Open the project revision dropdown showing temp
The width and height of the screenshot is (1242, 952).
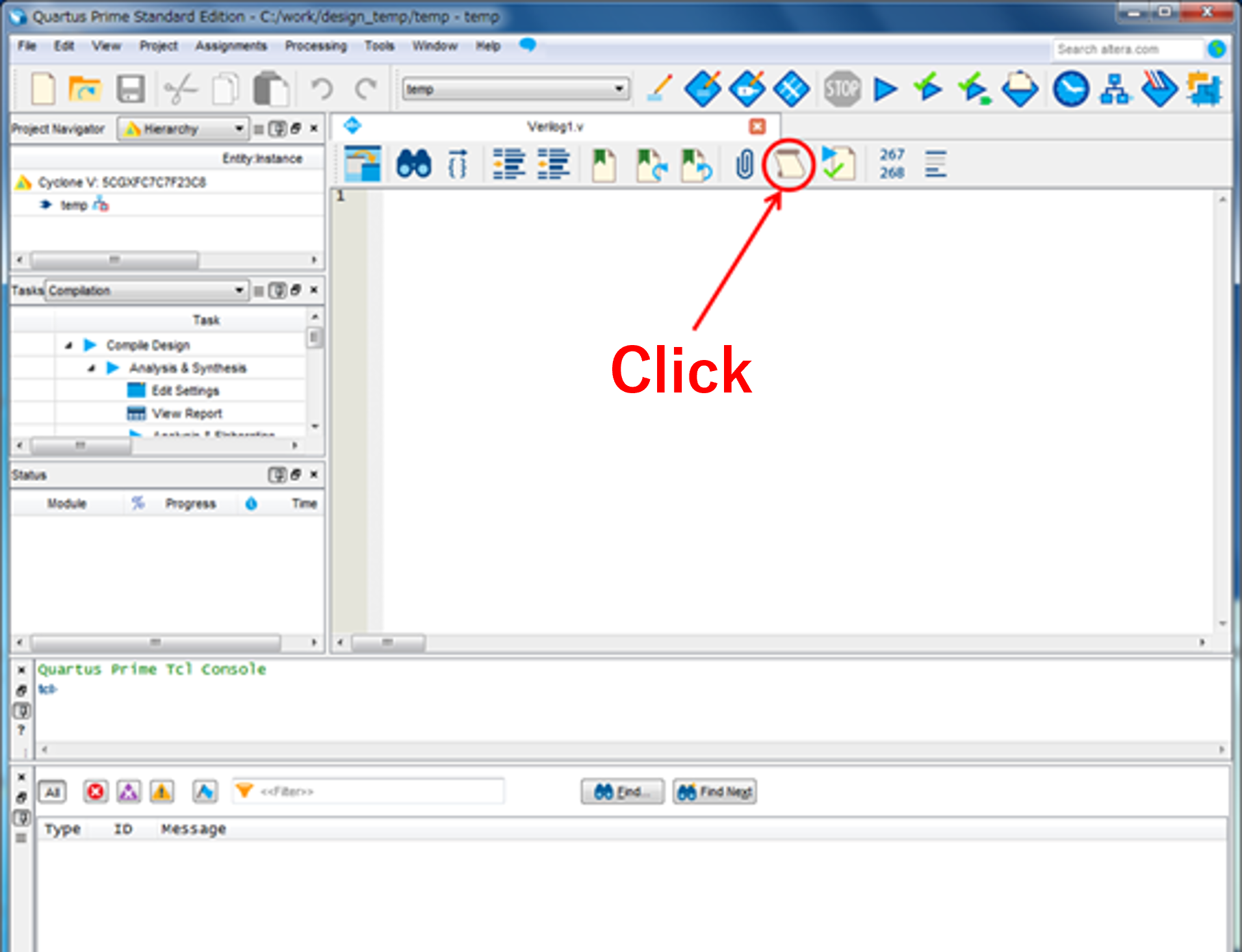tap(515, 89)
